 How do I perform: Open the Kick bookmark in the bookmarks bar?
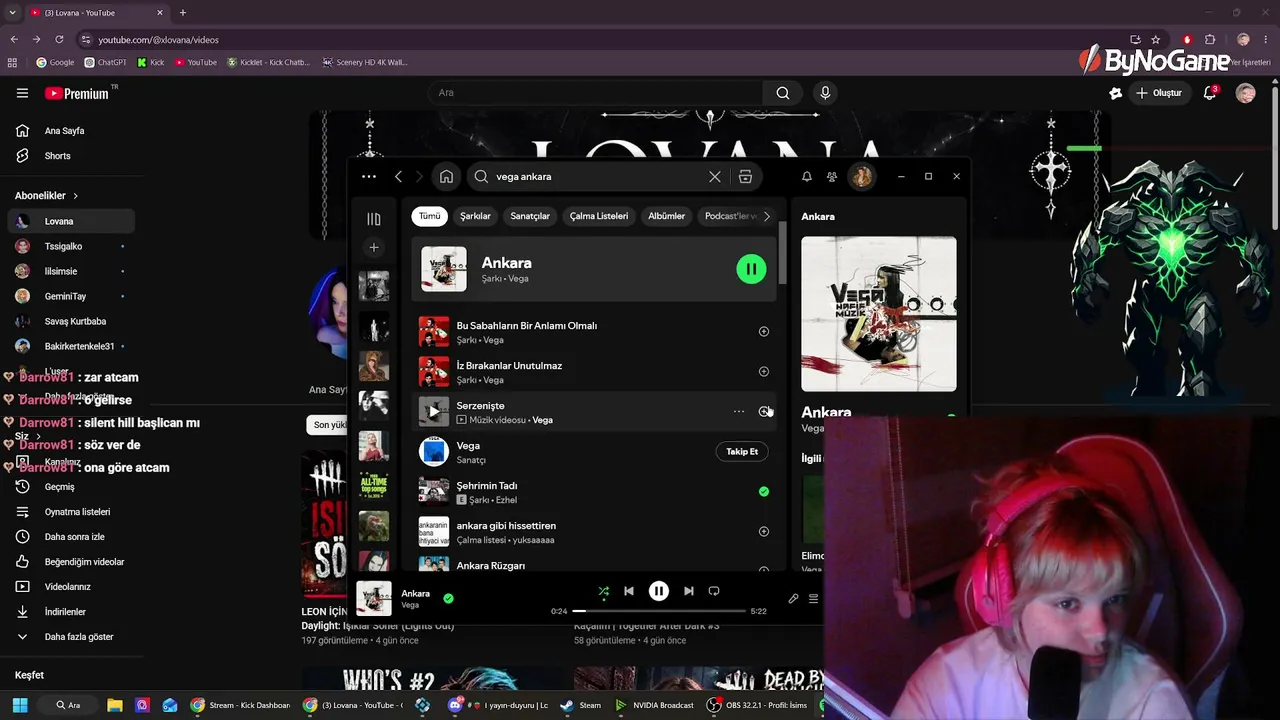(x=150, y=62)
